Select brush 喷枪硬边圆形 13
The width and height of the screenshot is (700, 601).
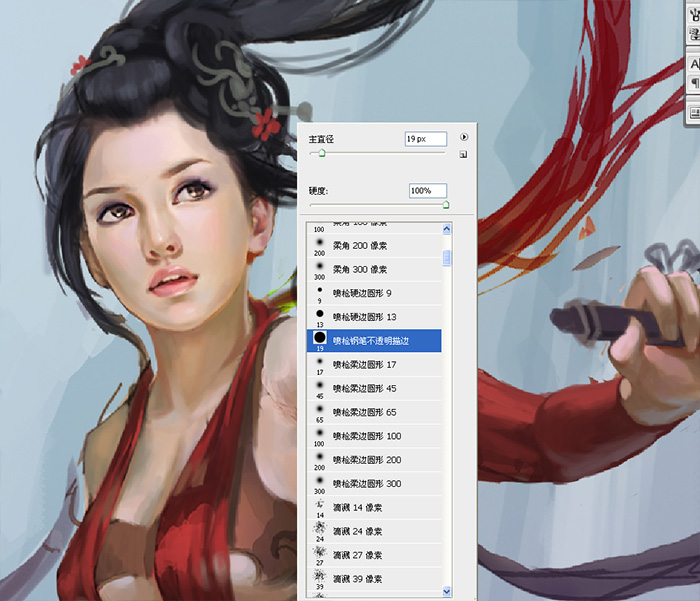tap(374, 317)
